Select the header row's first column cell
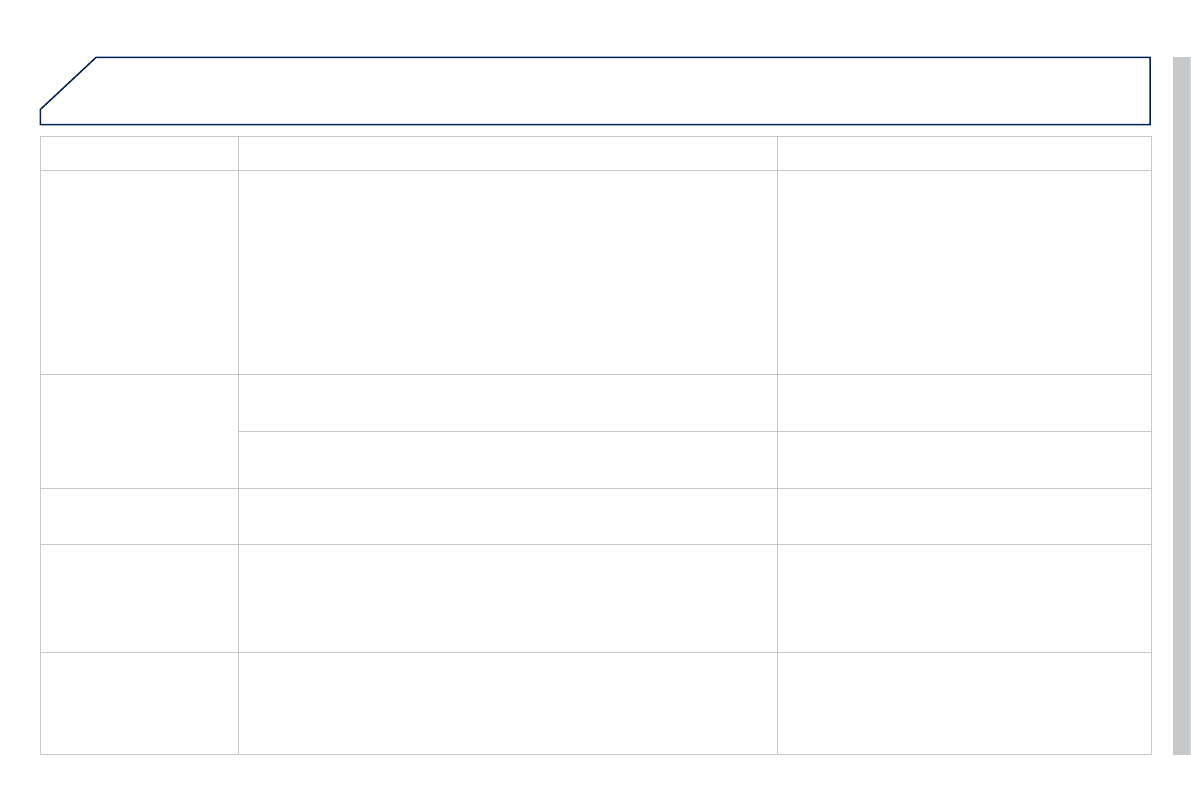 139,153
